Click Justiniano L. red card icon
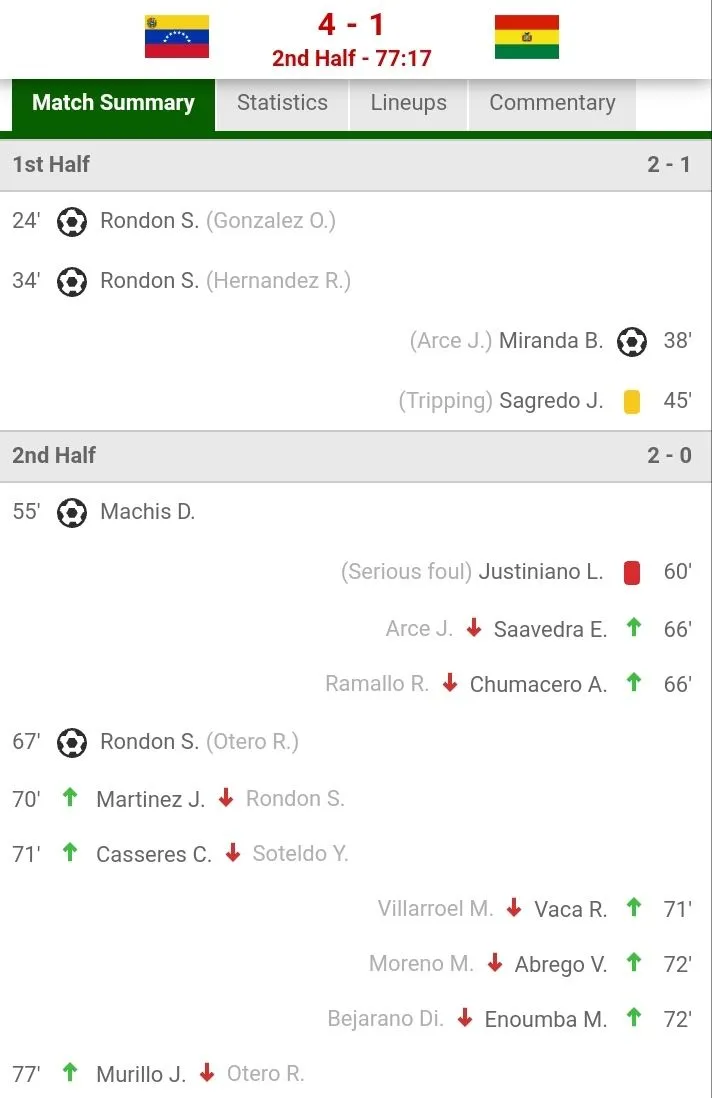 [x=631, y=572]
